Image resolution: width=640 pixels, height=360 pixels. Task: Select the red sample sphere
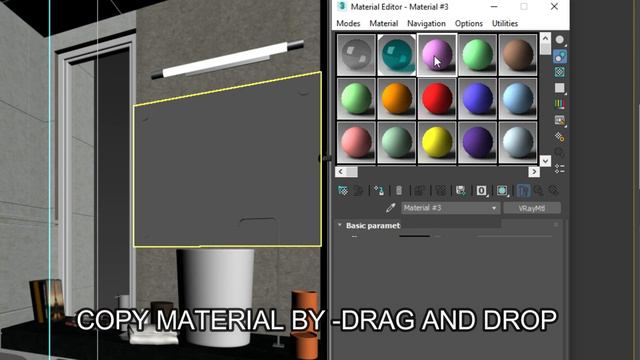click(x=437, y=99)
